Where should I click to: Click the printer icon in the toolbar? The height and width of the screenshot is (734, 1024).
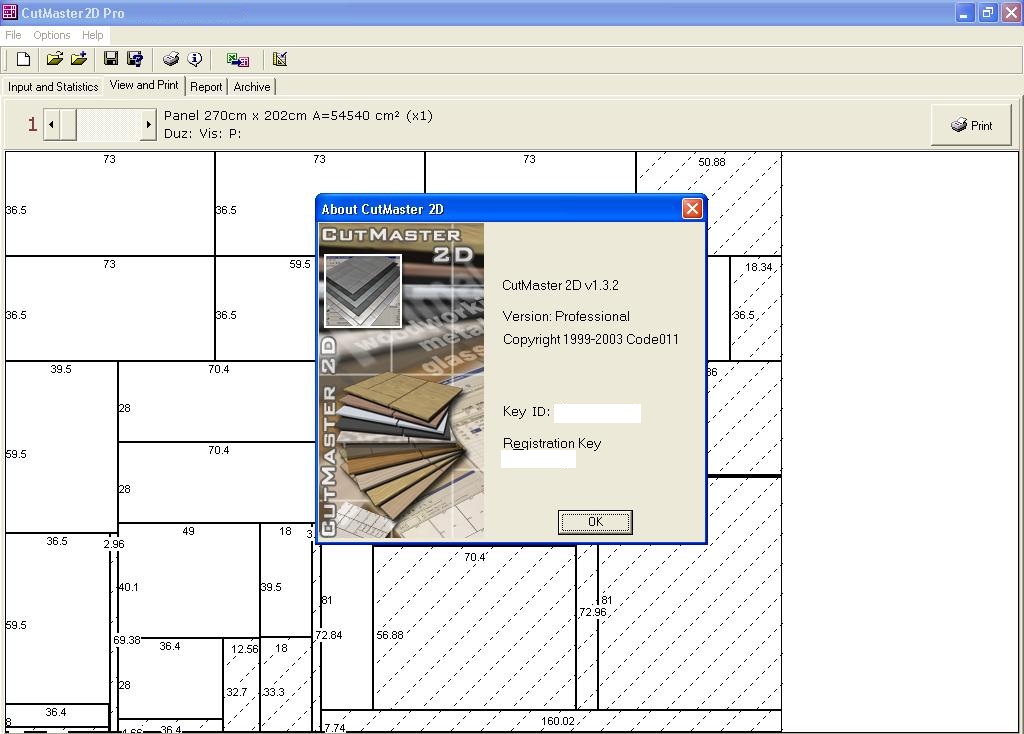pyautogui.click(x=171, y=59)
